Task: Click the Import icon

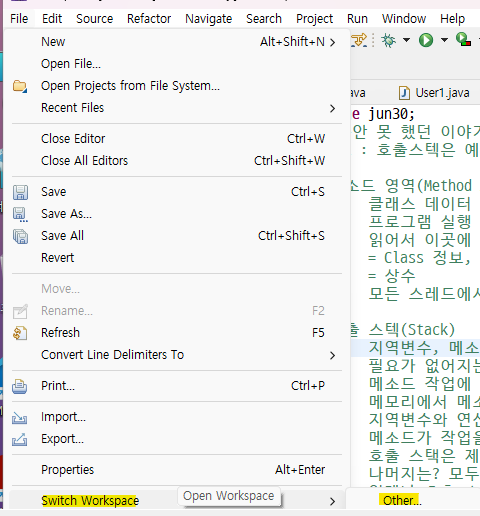Action: 20,418
